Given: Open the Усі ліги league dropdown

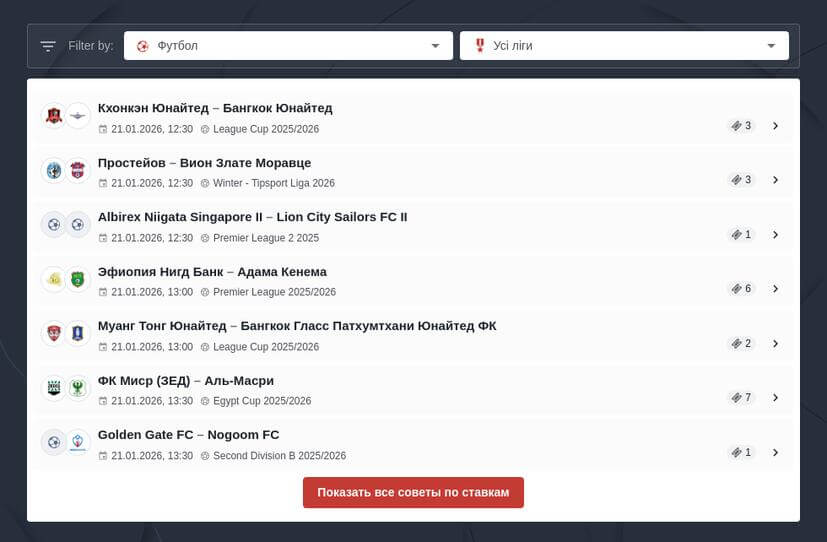Looking at the screenshot, I should pos(624,46).
